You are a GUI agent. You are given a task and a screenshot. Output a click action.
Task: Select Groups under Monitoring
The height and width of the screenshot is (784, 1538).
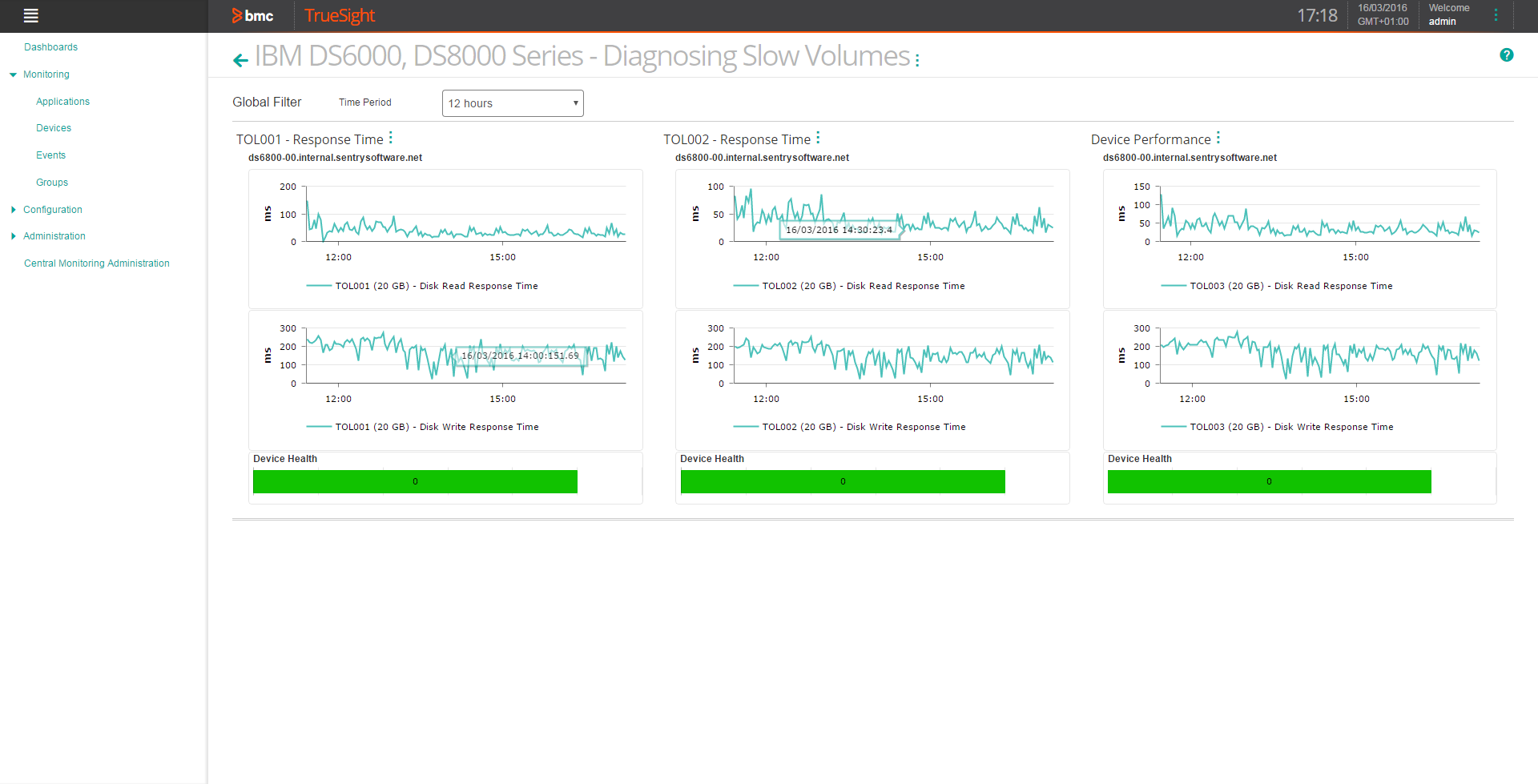[52, 183]
